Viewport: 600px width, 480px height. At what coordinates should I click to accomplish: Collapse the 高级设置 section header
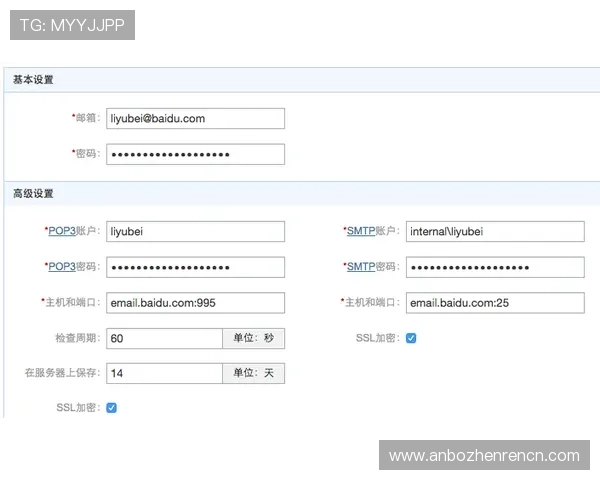(x=34, y=193)
